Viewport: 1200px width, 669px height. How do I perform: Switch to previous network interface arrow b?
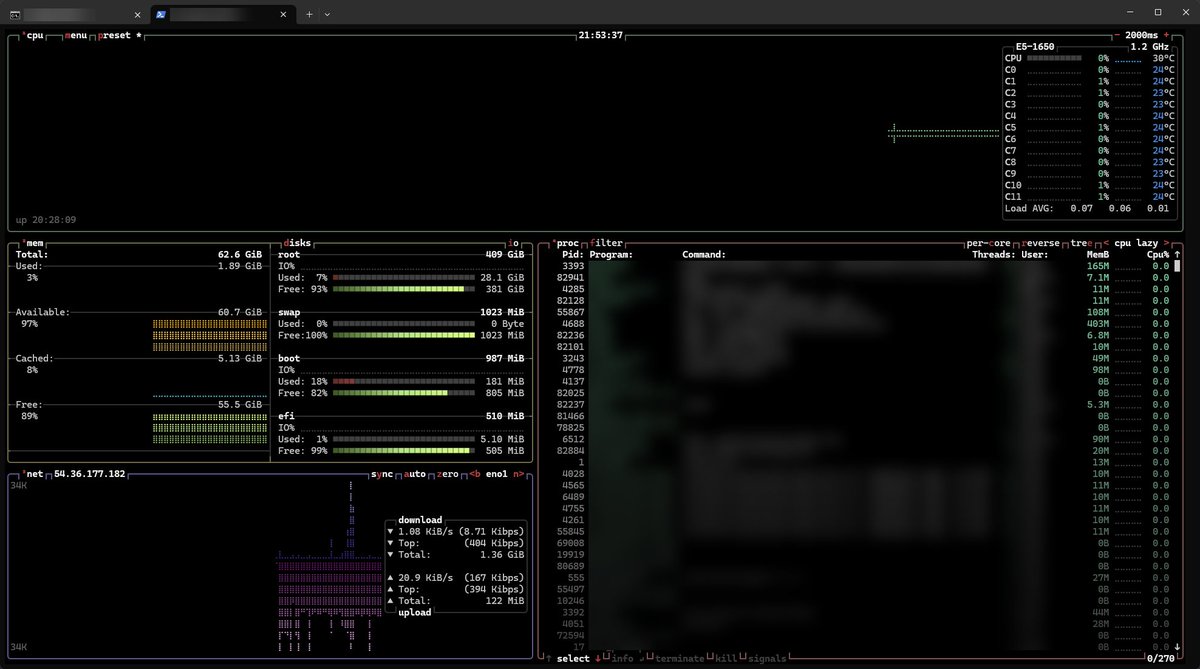point(476,473)
